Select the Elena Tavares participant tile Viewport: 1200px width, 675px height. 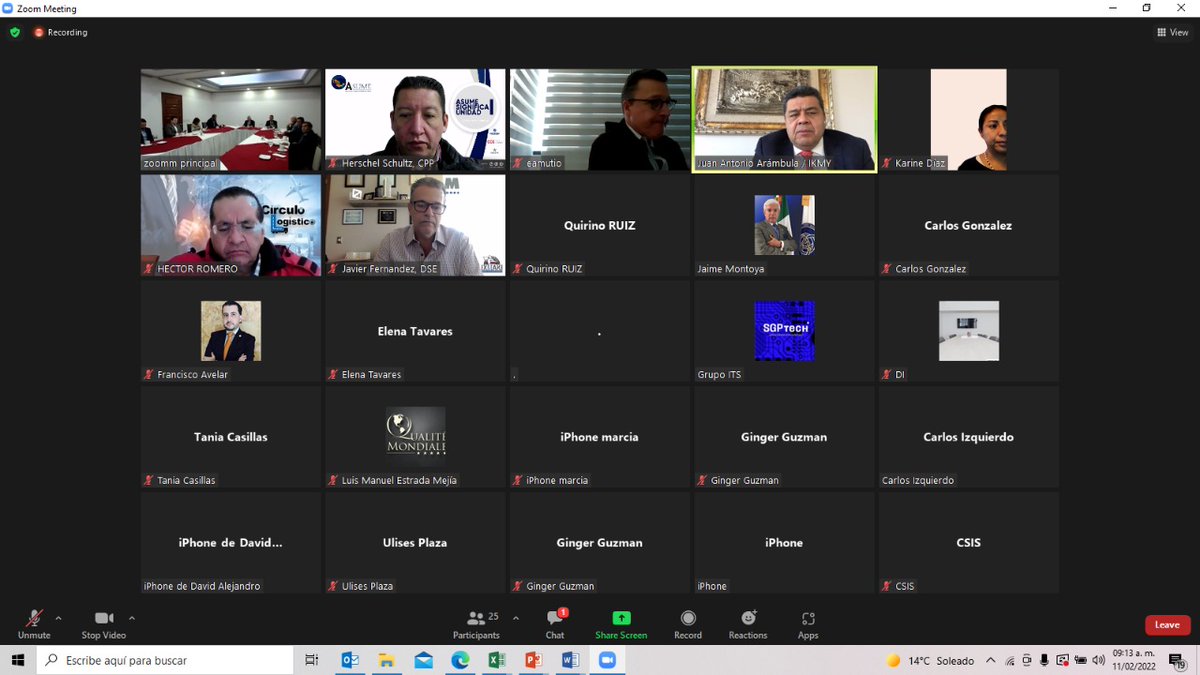415,331
